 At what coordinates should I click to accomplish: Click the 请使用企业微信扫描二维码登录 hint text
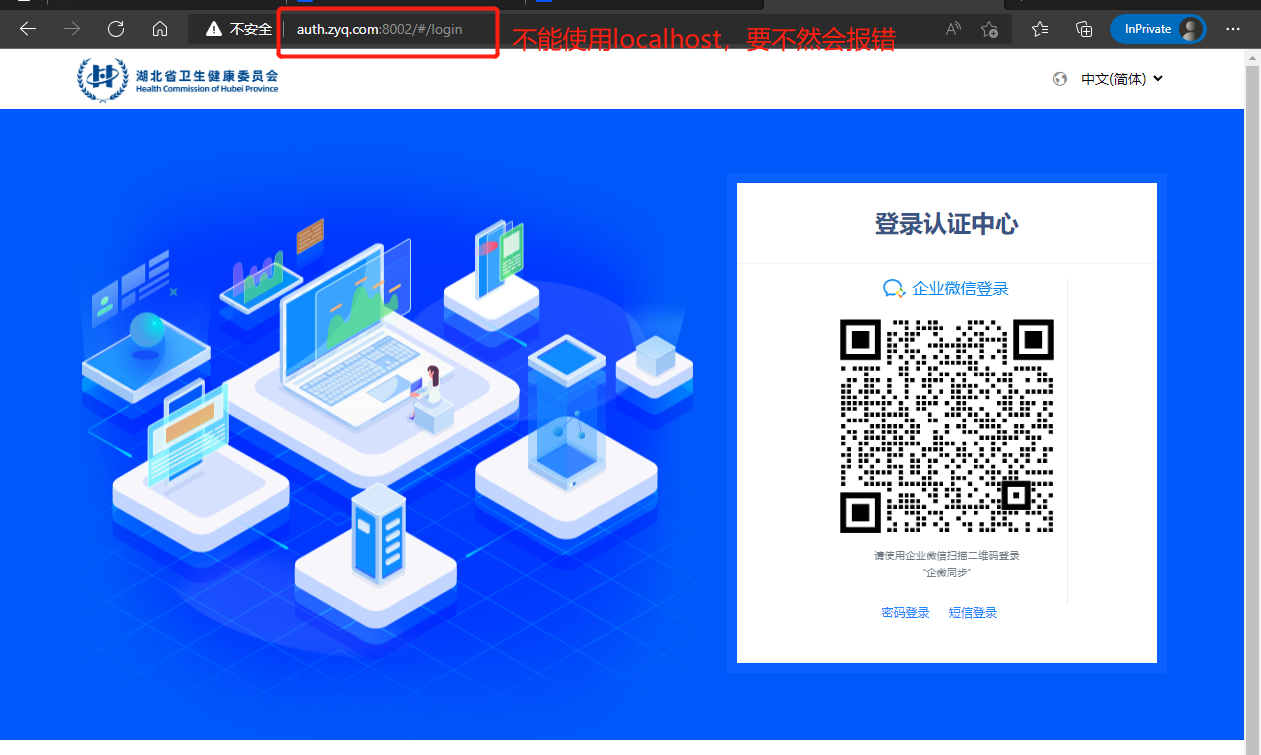tap(947, 555)
